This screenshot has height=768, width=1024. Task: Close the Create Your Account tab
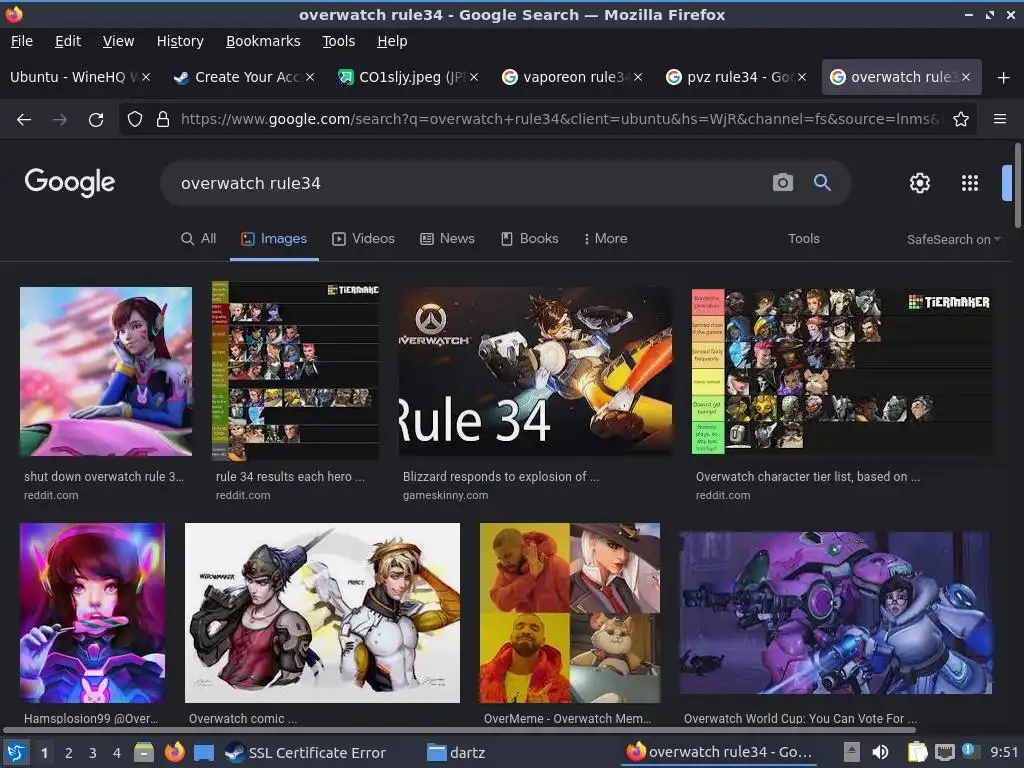tap(310, 77)
